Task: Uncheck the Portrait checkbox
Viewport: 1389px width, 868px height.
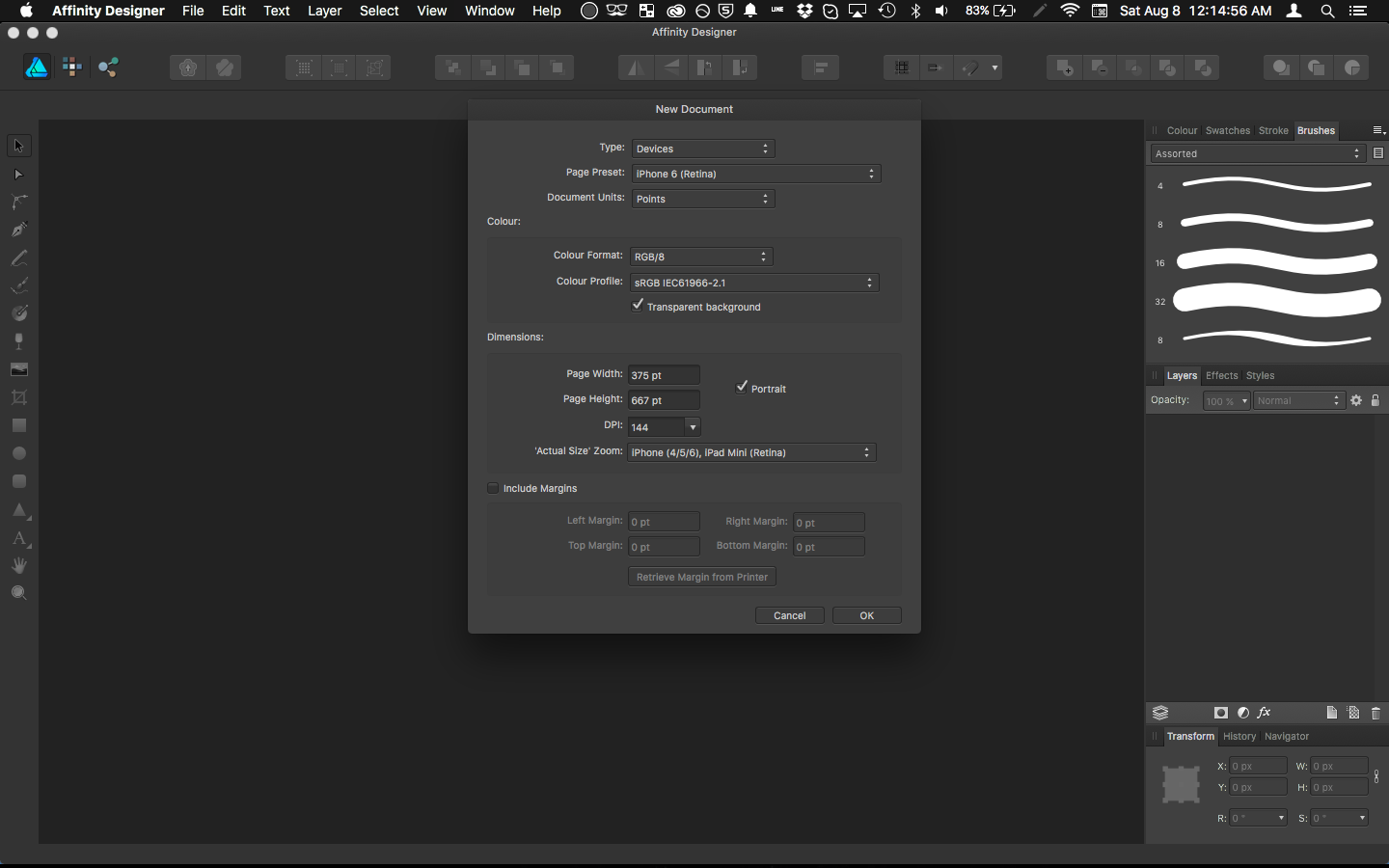Action: point(742,388)
